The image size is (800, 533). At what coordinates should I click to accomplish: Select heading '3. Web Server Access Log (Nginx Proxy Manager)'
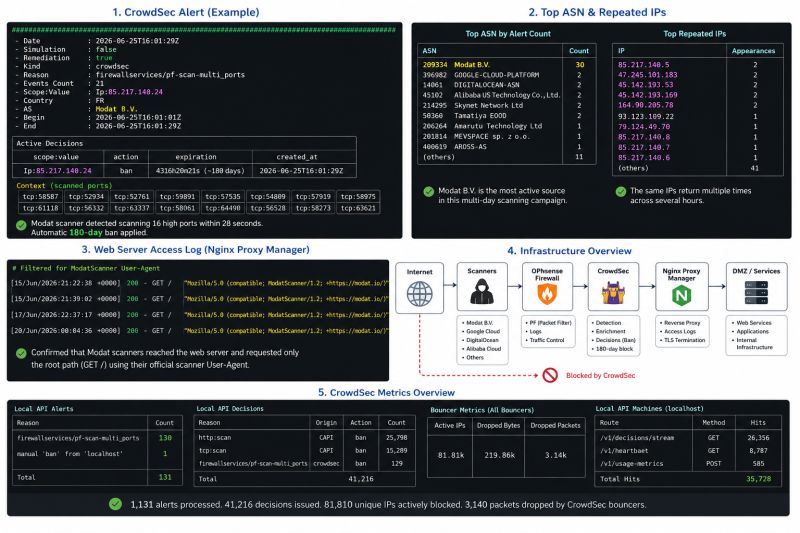pyautogui.click(x=195, y=249)
